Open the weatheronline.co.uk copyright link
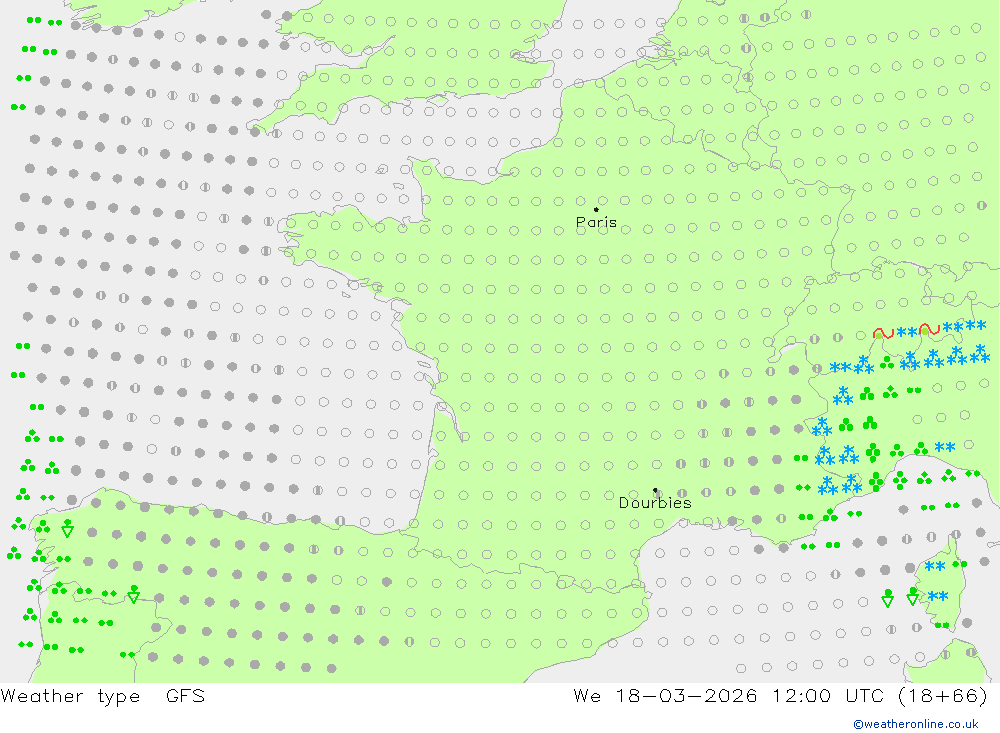Image resolution: width=1000 pixels, height=733 pixels. pos(916,724)
